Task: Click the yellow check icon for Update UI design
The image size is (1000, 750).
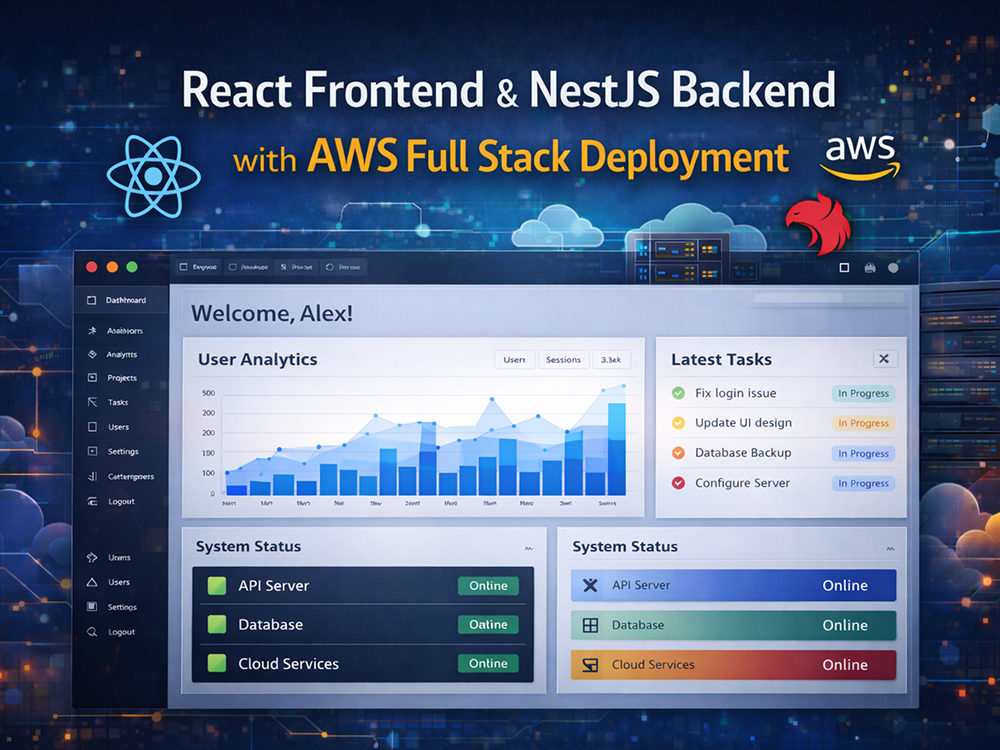Action: coord(679,422)
